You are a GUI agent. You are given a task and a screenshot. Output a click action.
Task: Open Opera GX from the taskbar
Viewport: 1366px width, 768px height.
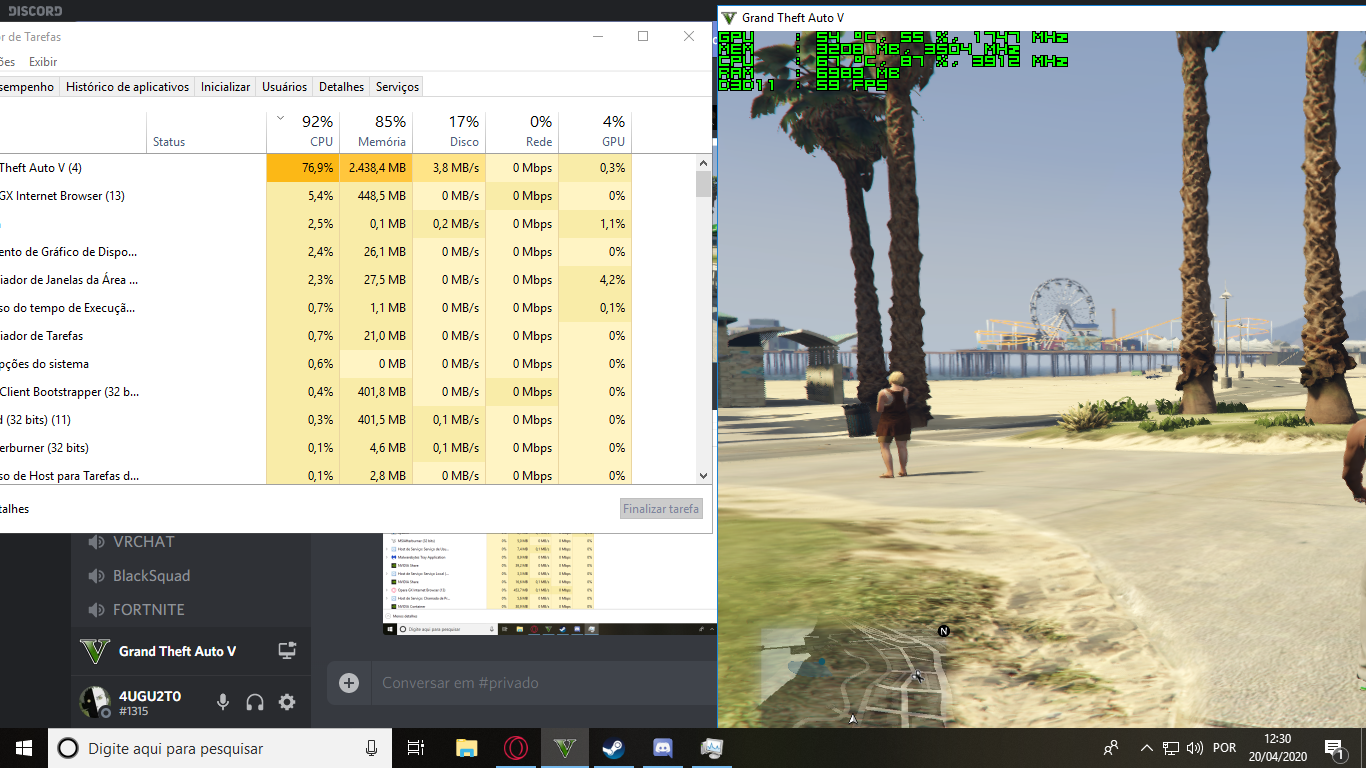click(x=515, y=748)
